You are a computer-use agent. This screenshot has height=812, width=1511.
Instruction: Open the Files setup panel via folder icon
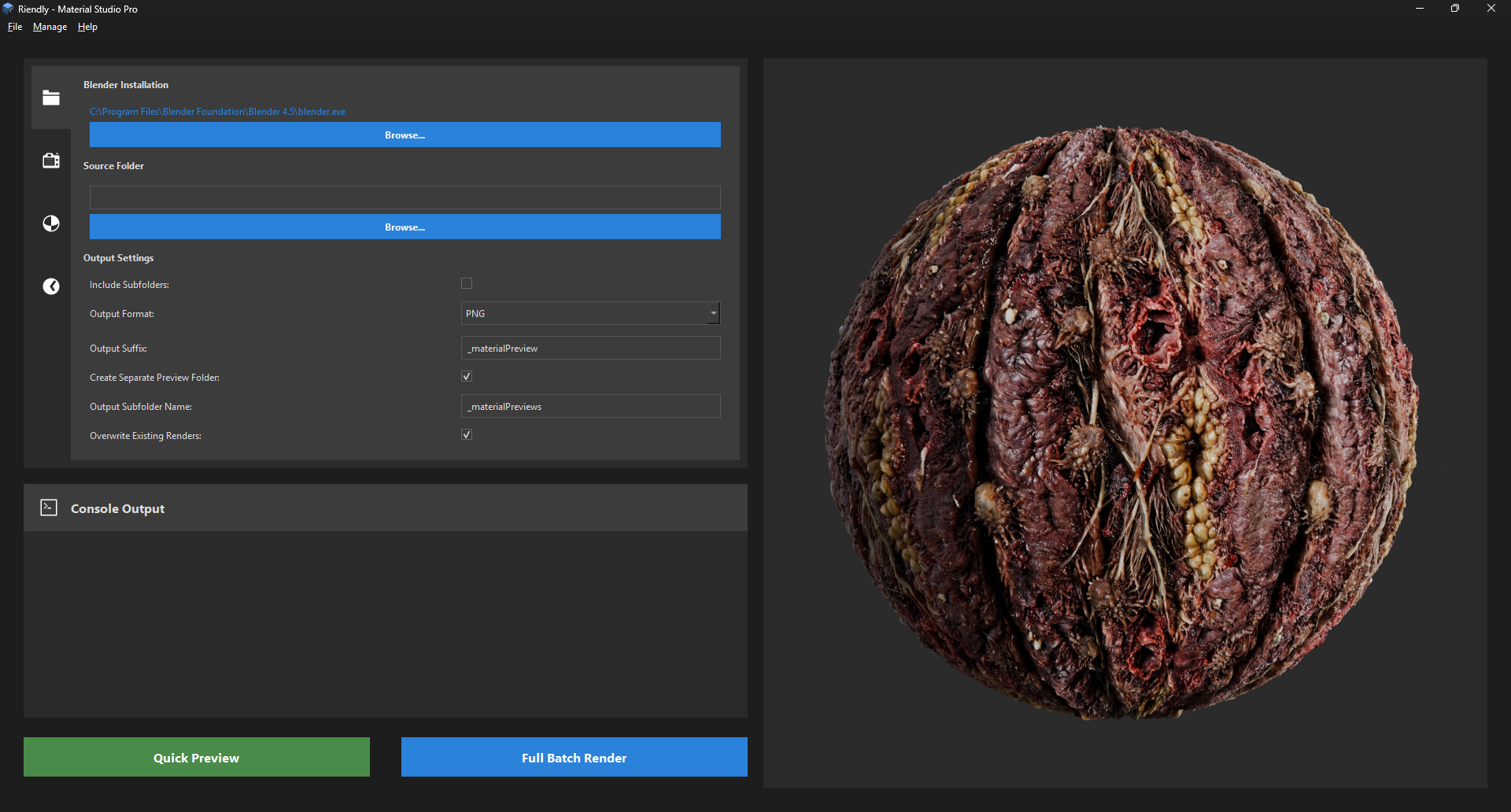(50, 98)
